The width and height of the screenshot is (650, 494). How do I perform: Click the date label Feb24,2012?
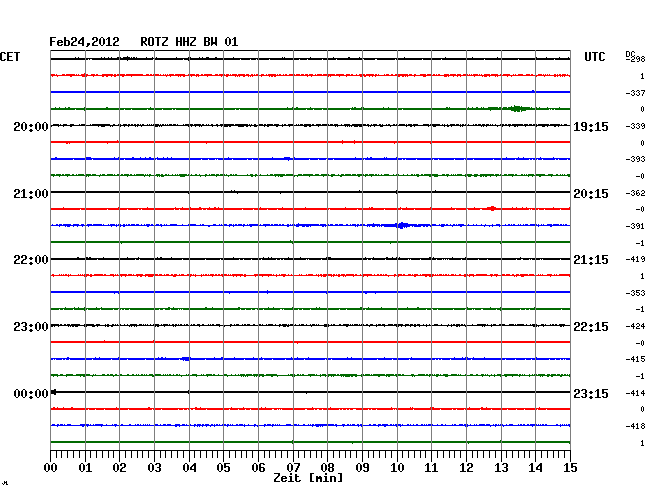[84, 42]
